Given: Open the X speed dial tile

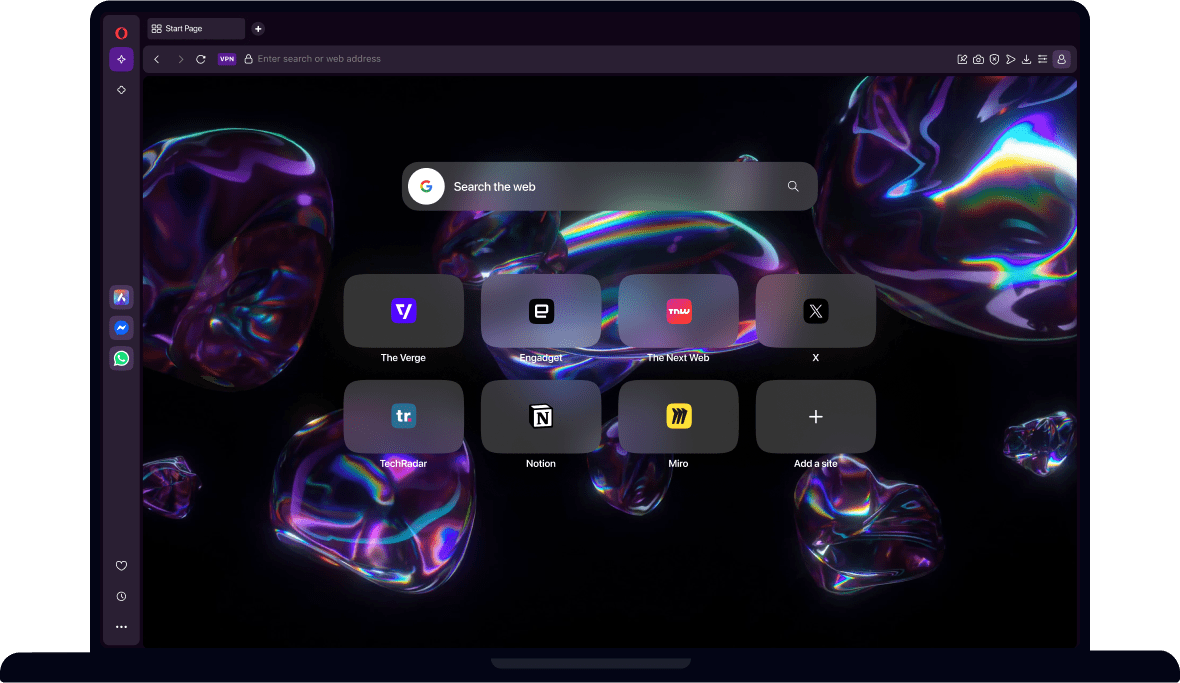Looking at the screenshot, I should click(x=816, y=311).
